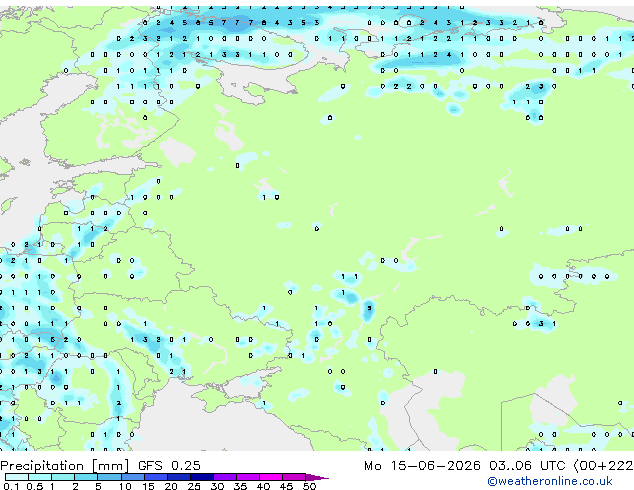Click the '10' legend scale label
This screenshot has height=490, width=634.
pyautogui.click(x=125, y=486)
